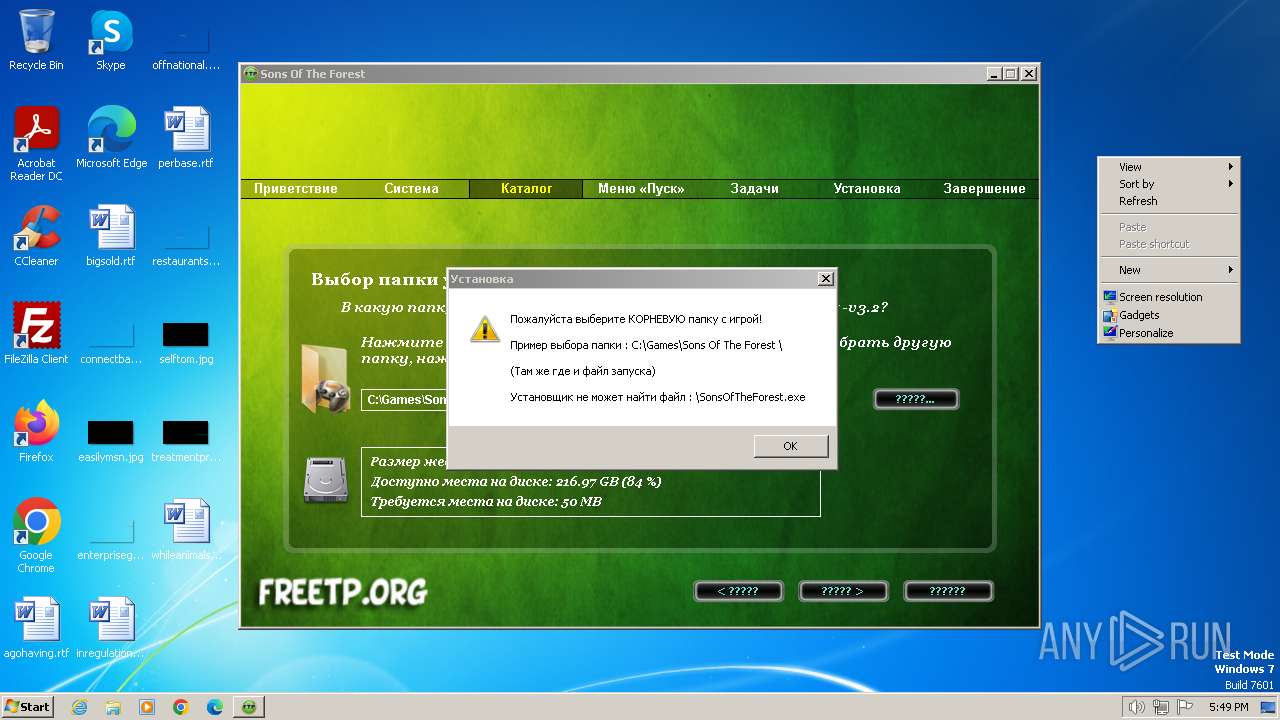Select the enterpriseg desktop file

[110, 536]
